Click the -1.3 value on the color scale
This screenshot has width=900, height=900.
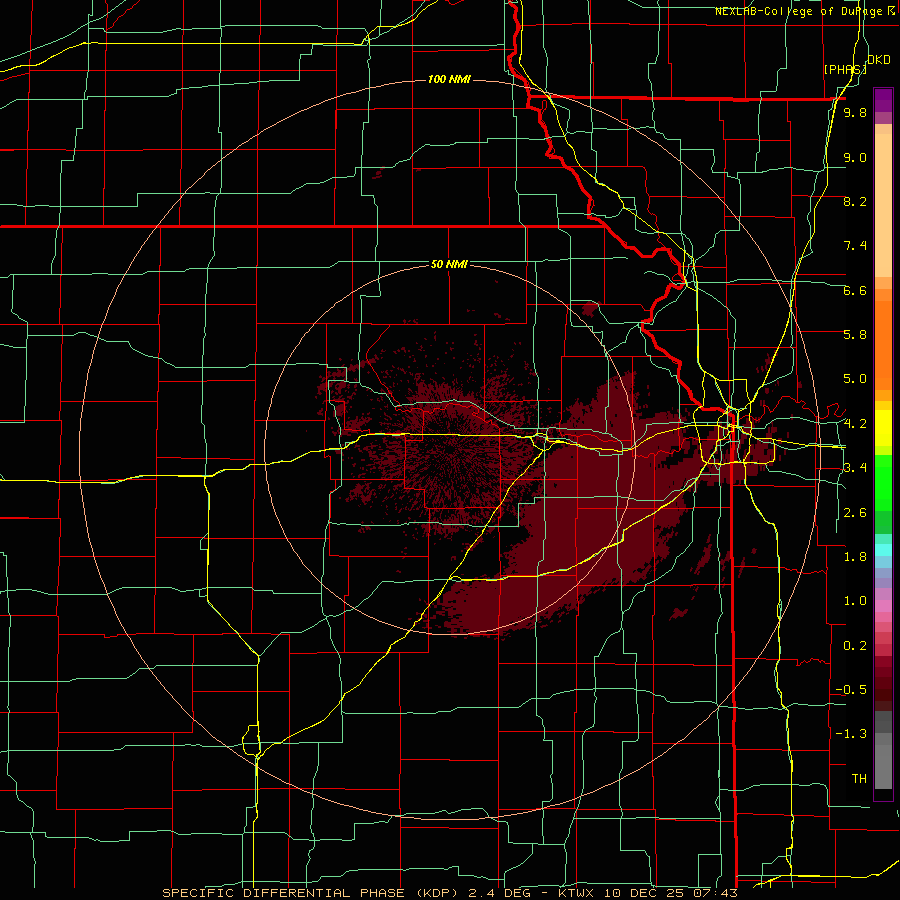coord(851,734)
